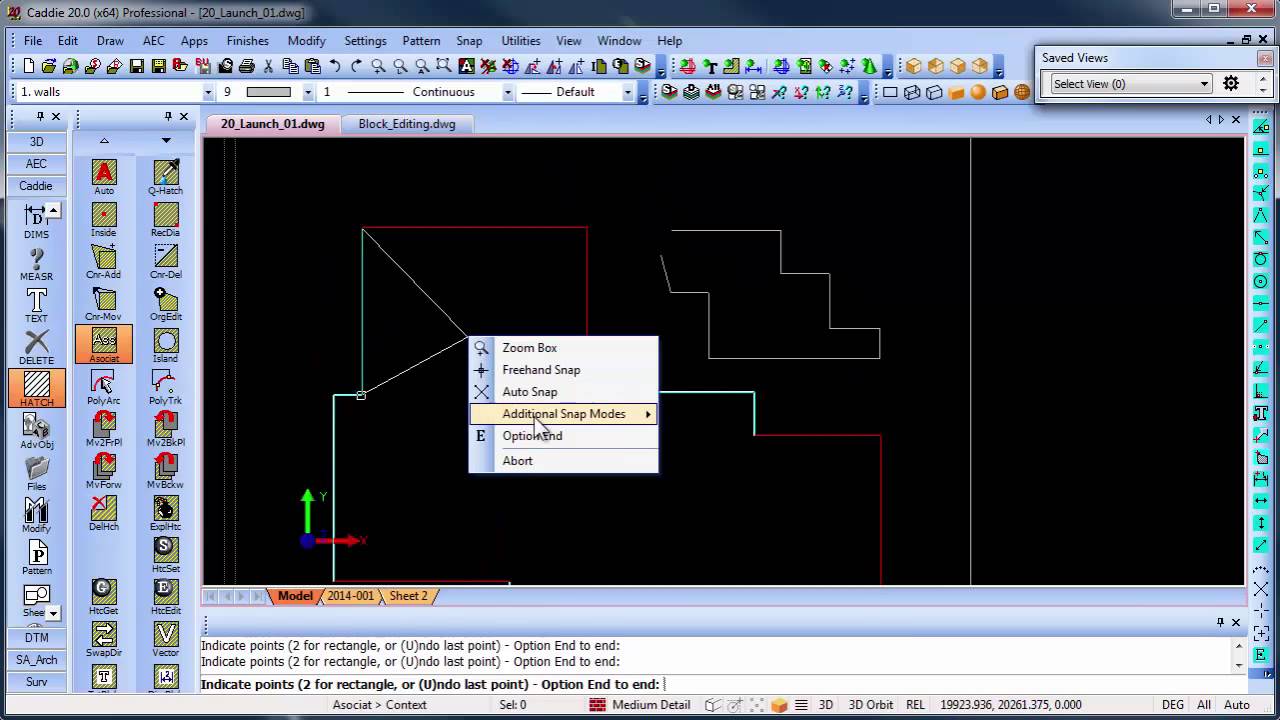Click the 3D palette button
1280x720 pixels.
click(36, 142)
